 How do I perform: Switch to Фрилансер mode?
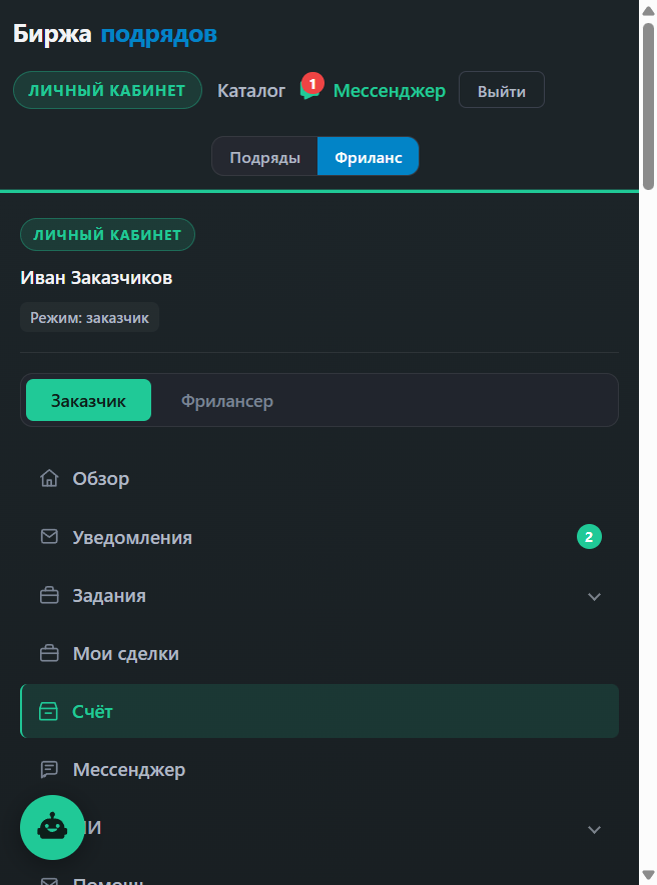click(227, 401)
